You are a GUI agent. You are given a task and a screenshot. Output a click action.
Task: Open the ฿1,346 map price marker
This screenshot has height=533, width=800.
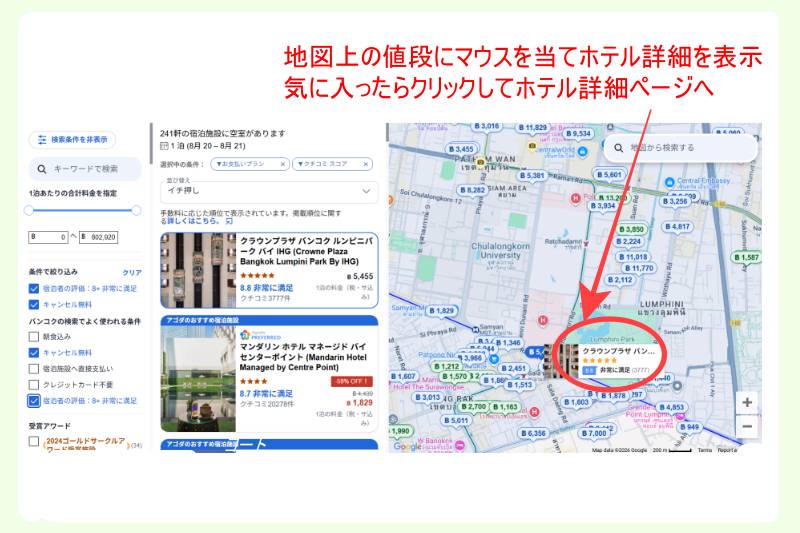pyautogui.click(x=508, y=343)
